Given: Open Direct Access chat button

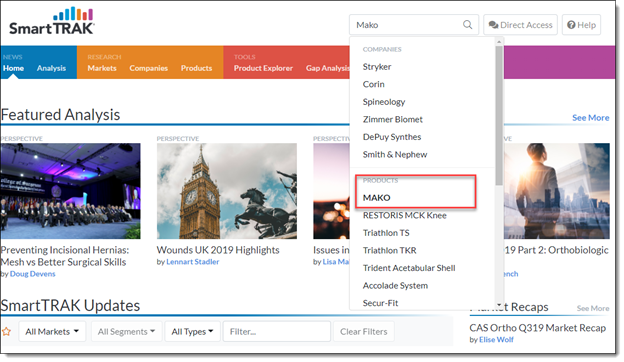Looking at the screenshot, I should (x=520, y=25).
